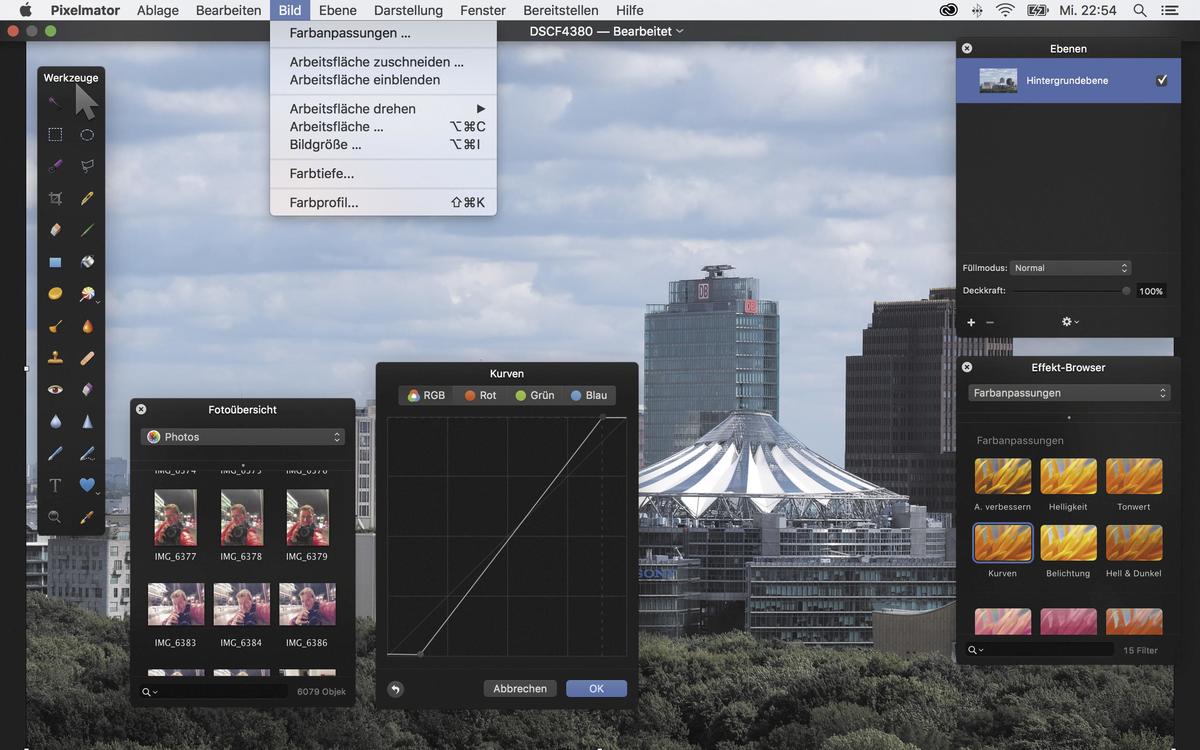
Task: Select the yellow Sponge tool
Action: 55,294
